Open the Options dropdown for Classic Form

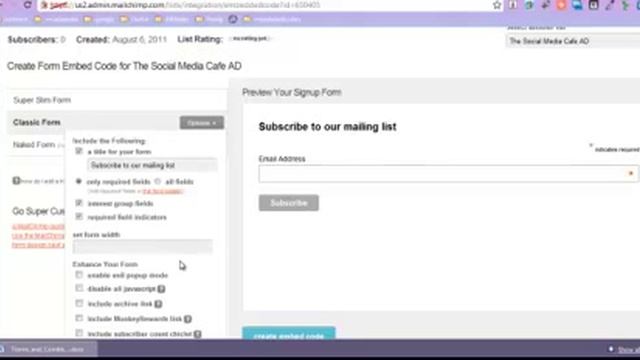click(x=202, y=122)
